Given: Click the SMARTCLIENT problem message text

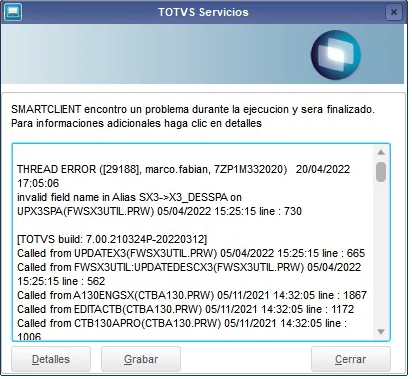Looking at the screenshot, I should 193,109.
